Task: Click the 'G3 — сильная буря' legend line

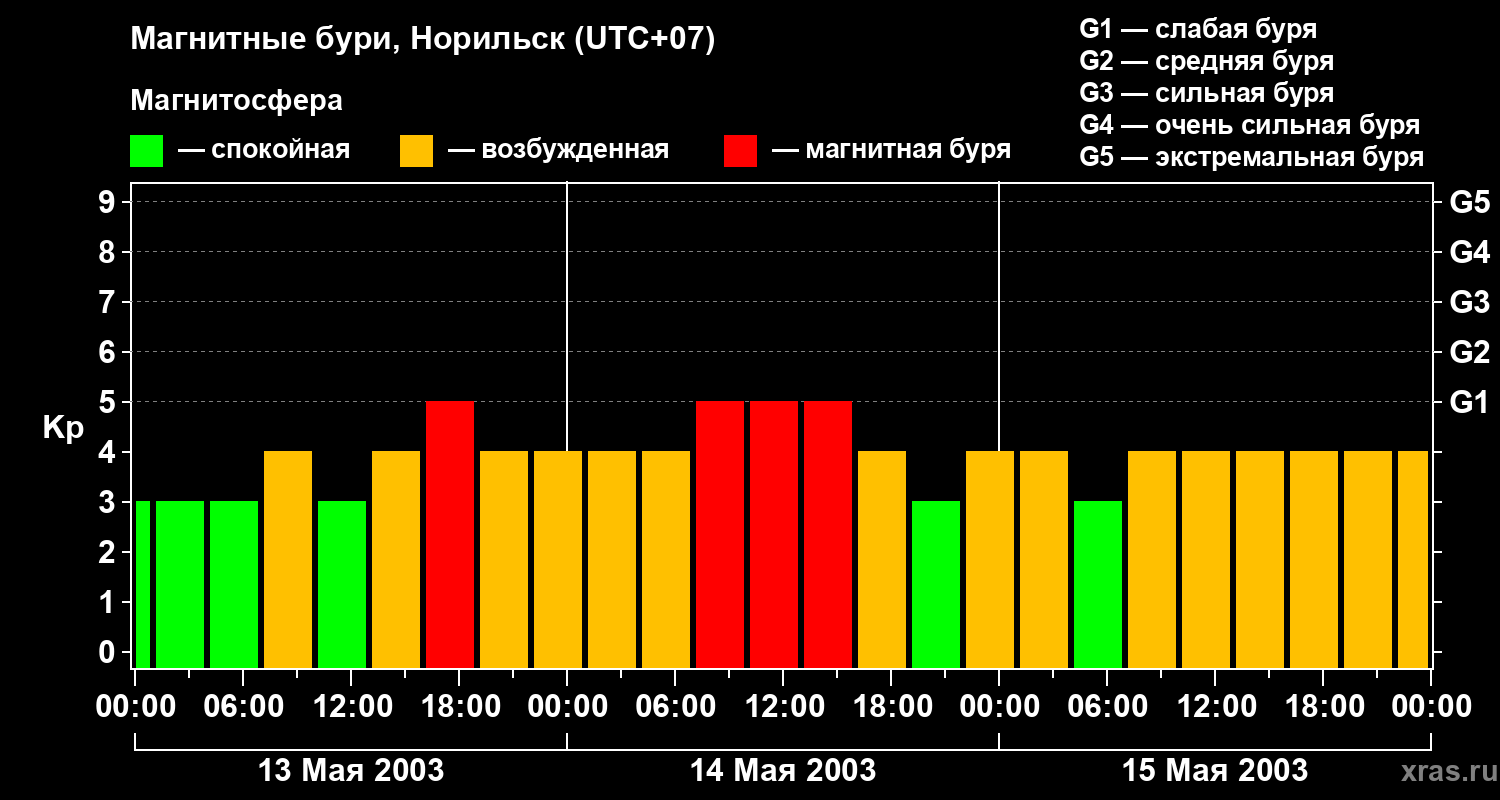Action: 1206,93
